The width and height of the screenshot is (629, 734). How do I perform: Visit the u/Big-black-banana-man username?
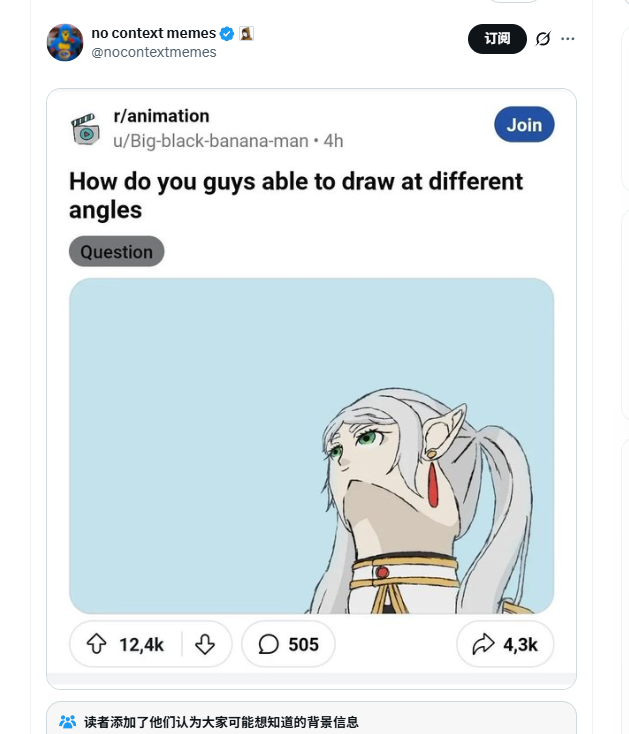210,141
